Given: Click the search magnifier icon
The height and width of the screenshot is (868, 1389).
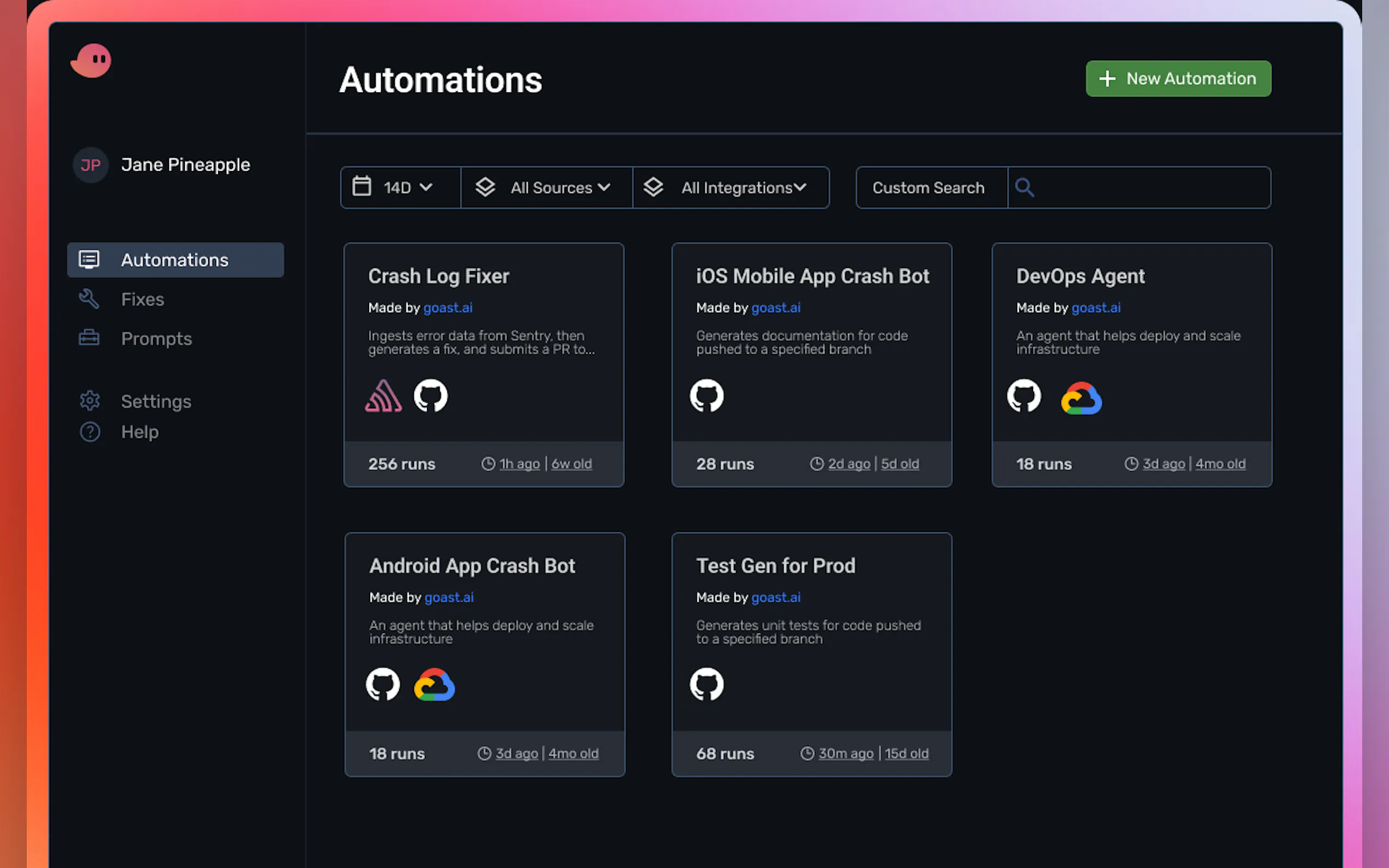Looking at the screenshot, I should 1024,187.
